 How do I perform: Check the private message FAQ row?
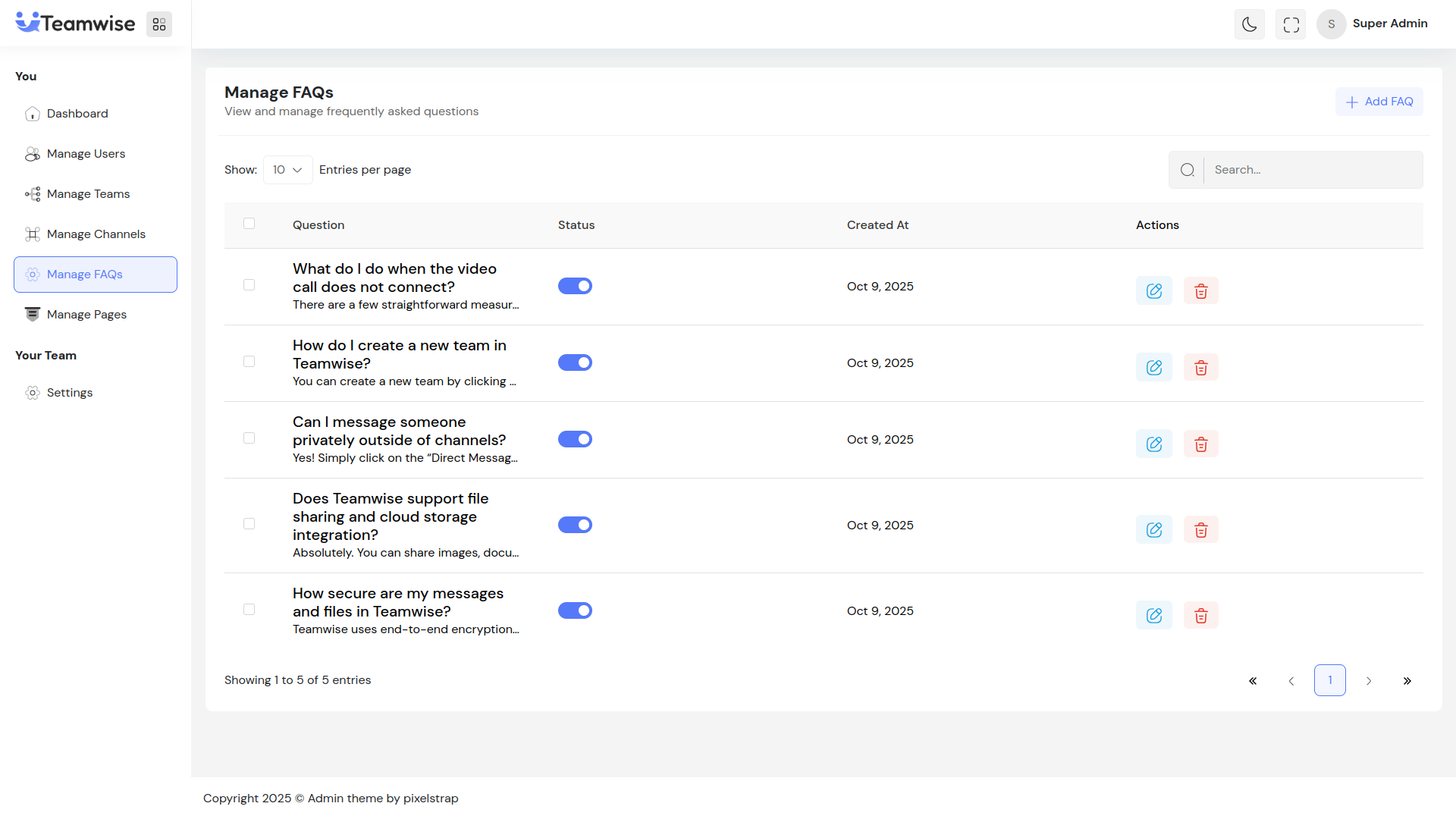249,438
